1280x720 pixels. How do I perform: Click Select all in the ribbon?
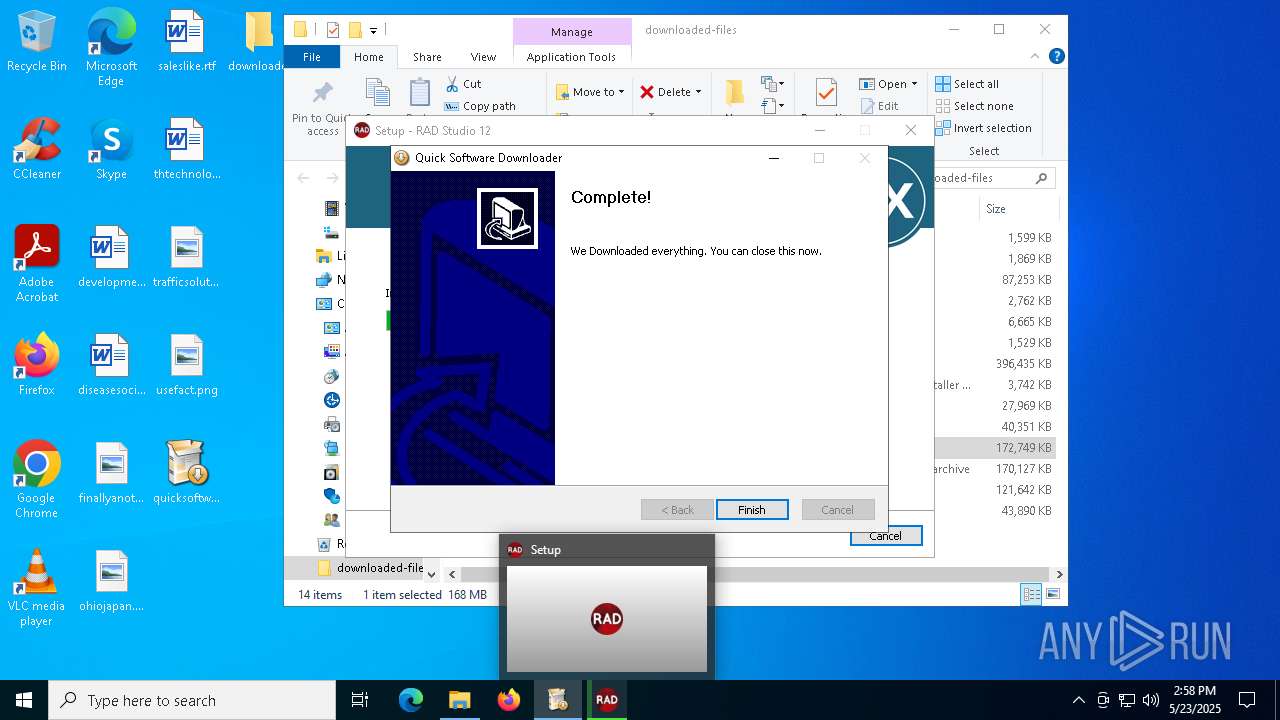967,84
